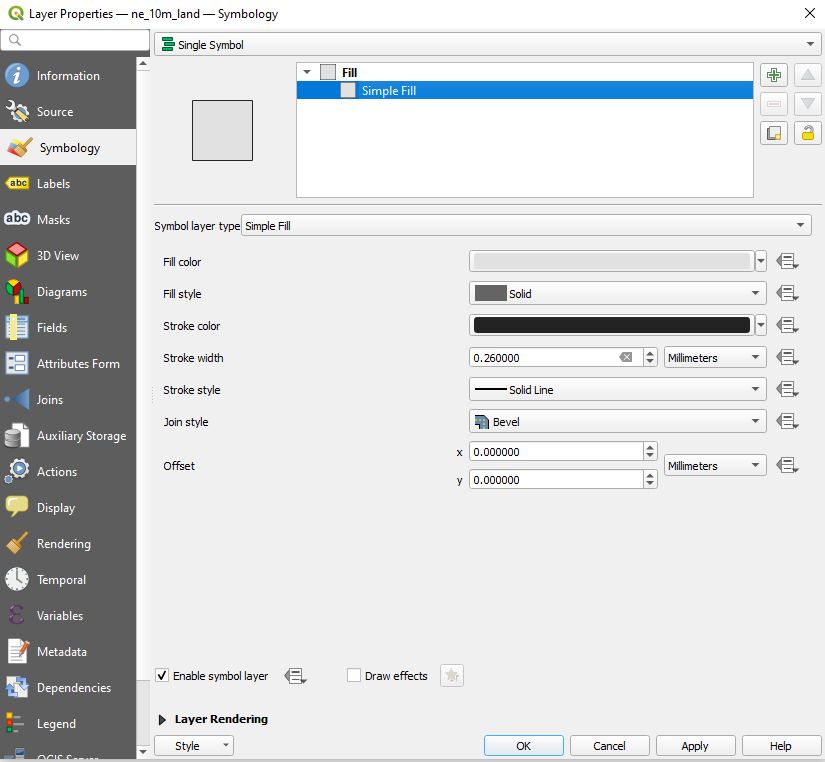The height and width of the screenshot is (762, 825).
Task: Move symbol layer up arrow
Action: [808, 75]
